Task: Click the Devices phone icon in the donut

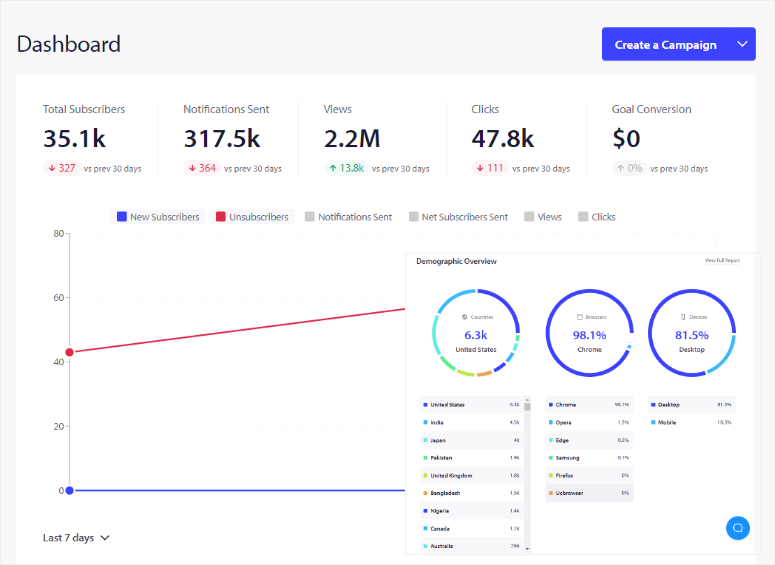Action: 683,317
